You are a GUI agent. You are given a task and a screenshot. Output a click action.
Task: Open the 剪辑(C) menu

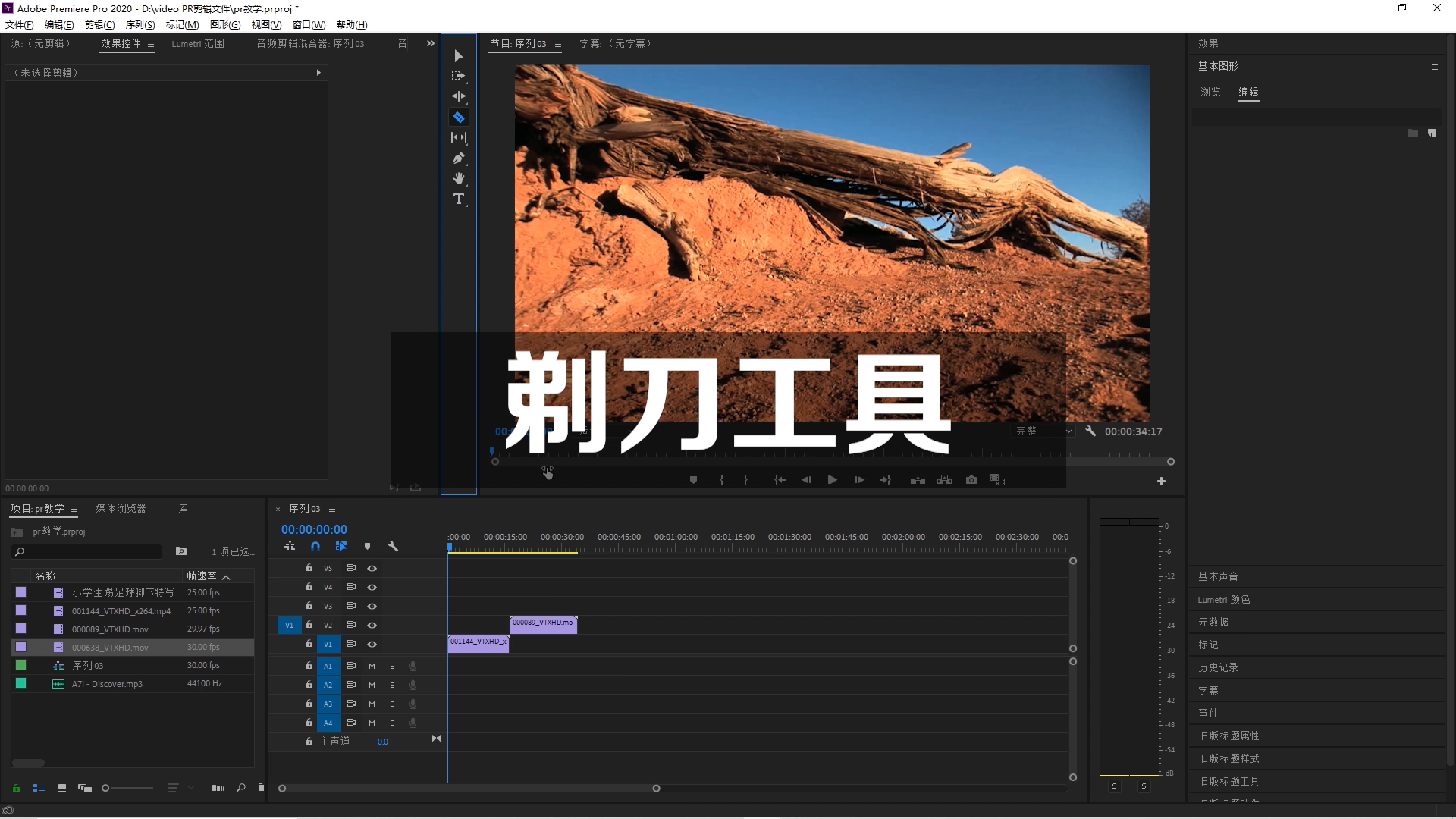tap(99, 25)
